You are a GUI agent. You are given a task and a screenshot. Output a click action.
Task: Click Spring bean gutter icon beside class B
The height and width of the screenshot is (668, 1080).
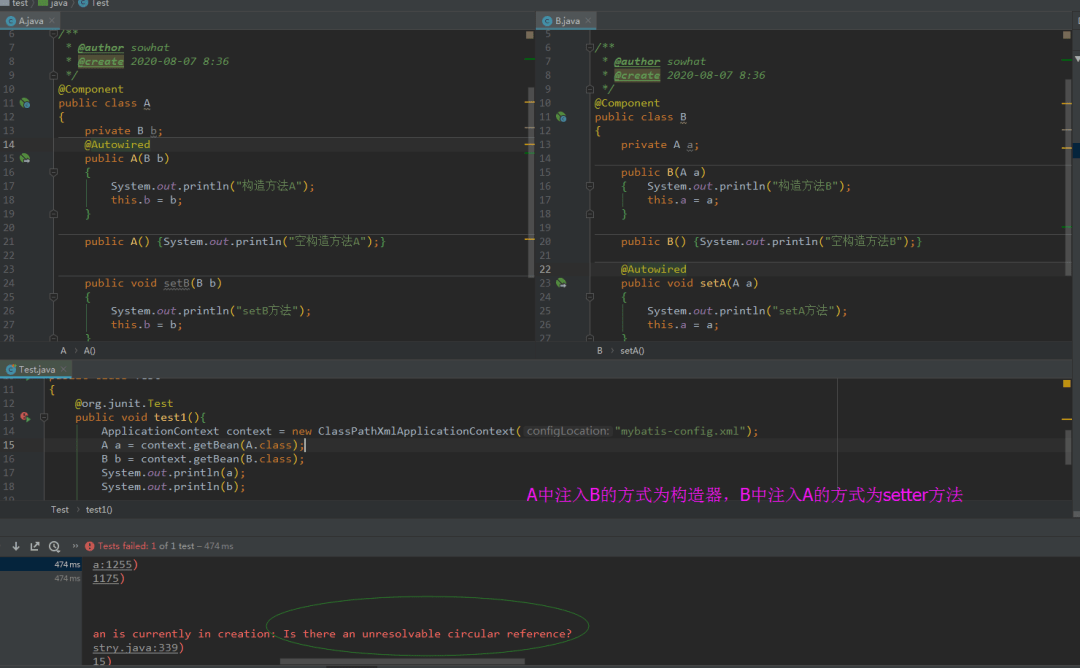pos(561,117)
